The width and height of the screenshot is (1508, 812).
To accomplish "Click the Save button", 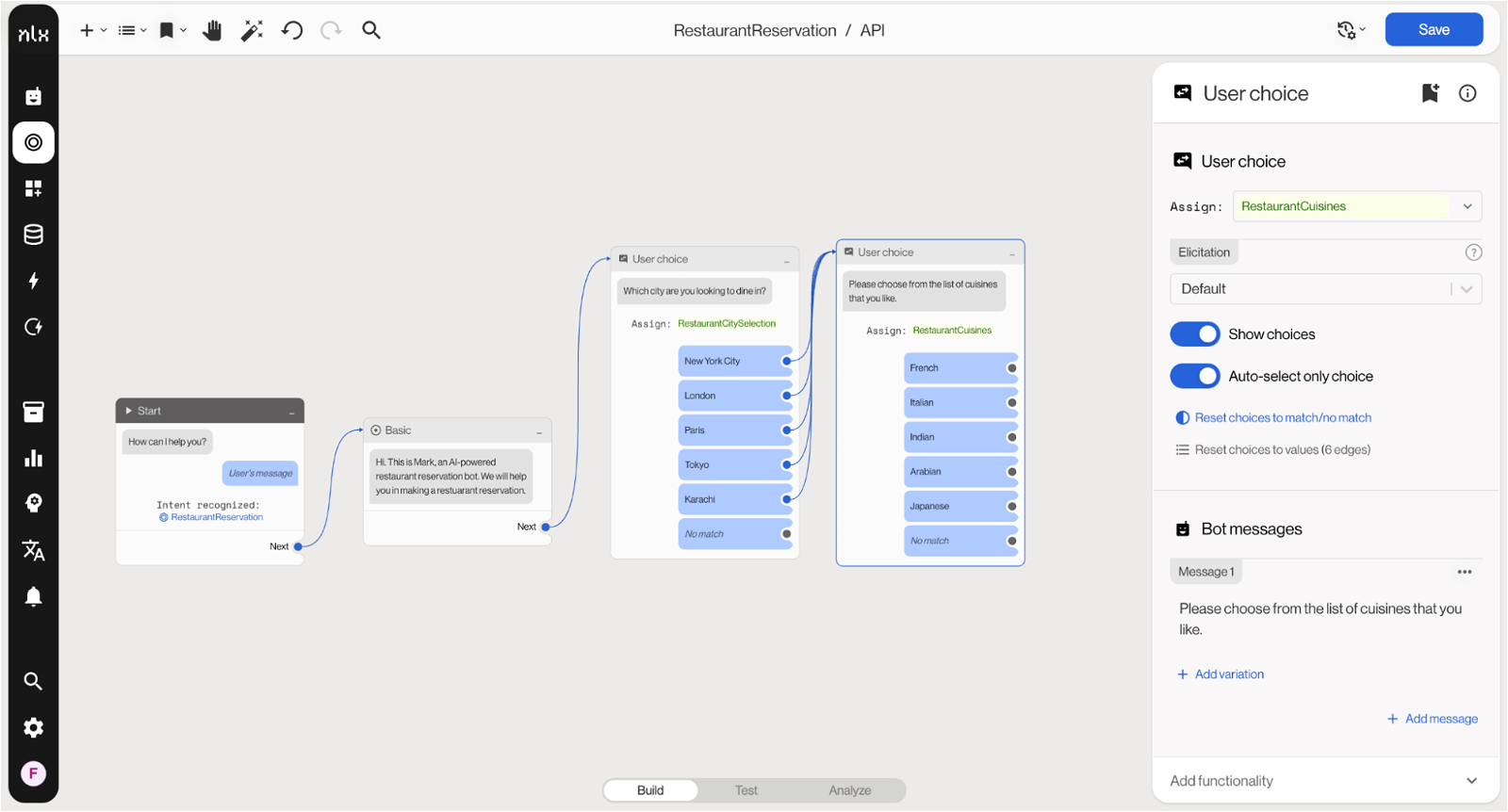I will tap(1433, 30).
